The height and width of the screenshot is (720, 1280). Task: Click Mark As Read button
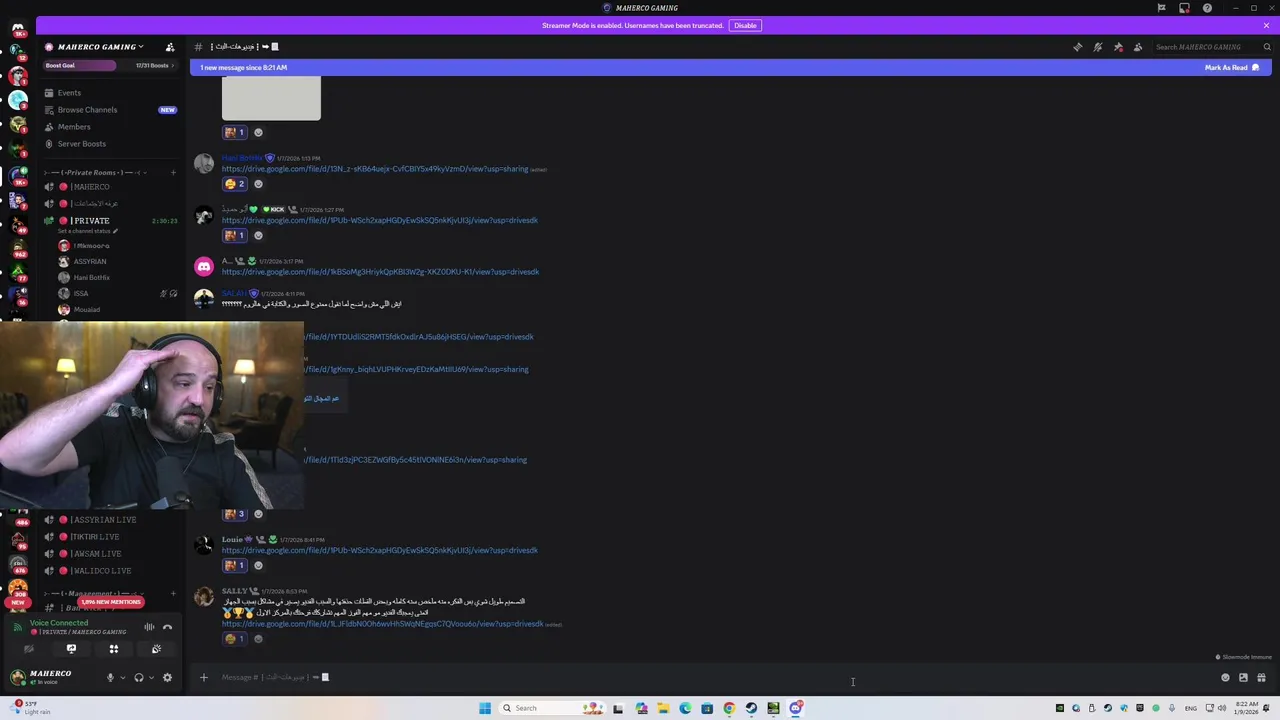pyautogui.click(x=1232, y=68)
